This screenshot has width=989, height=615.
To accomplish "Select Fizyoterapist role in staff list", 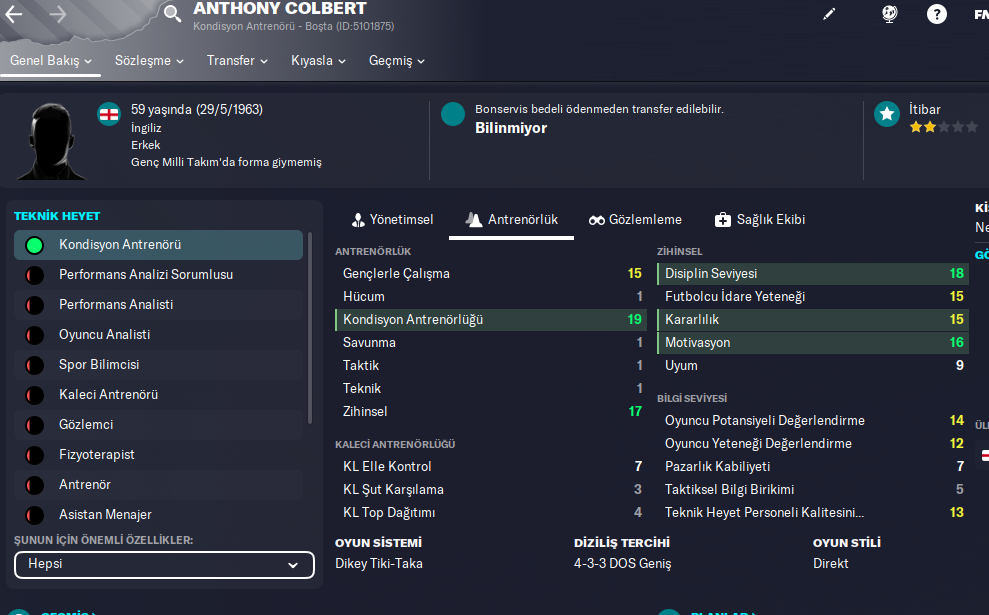I will (96, 455).
